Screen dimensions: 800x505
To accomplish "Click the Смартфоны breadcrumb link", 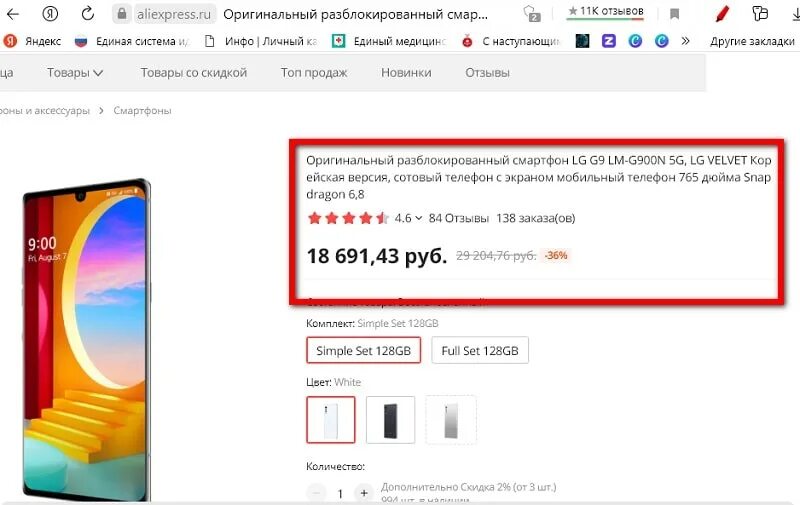I will pos(142,111).
